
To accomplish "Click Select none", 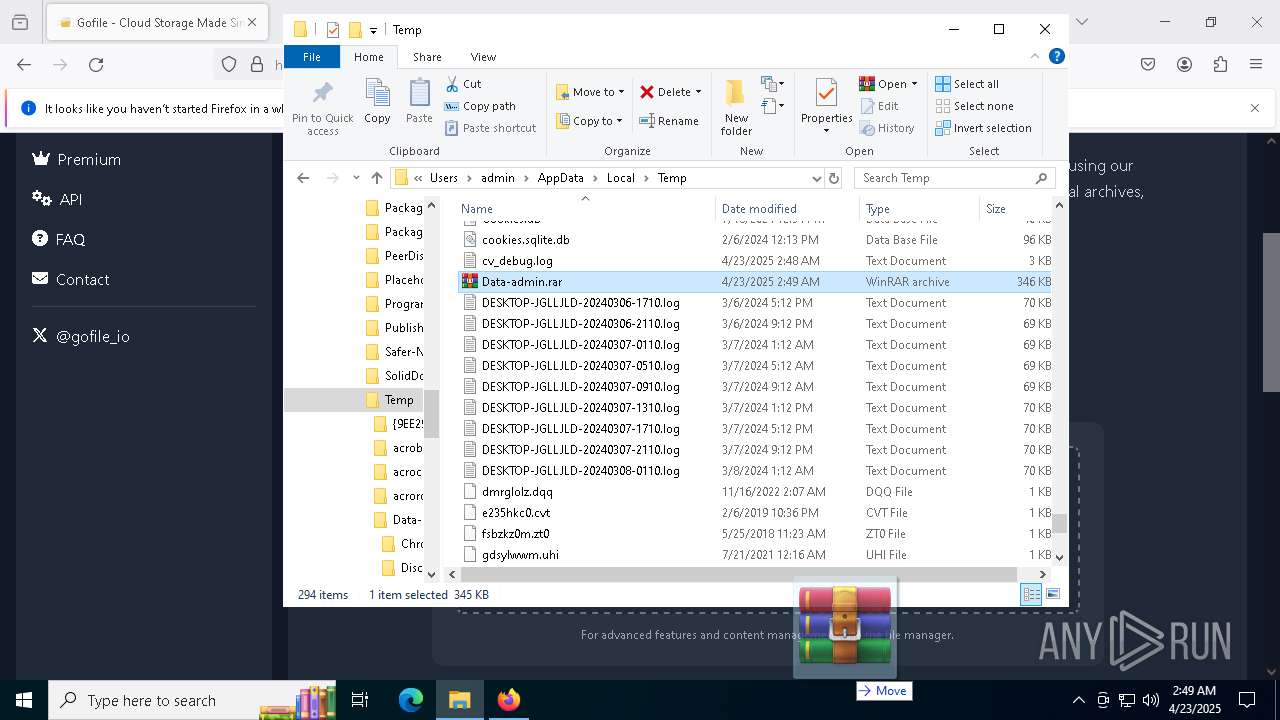I will pyautogui.click(x=975, y=106).
